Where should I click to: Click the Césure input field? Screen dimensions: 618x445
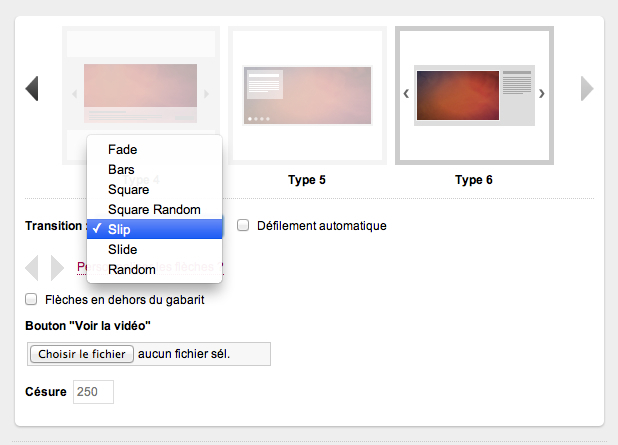(93, 392)
